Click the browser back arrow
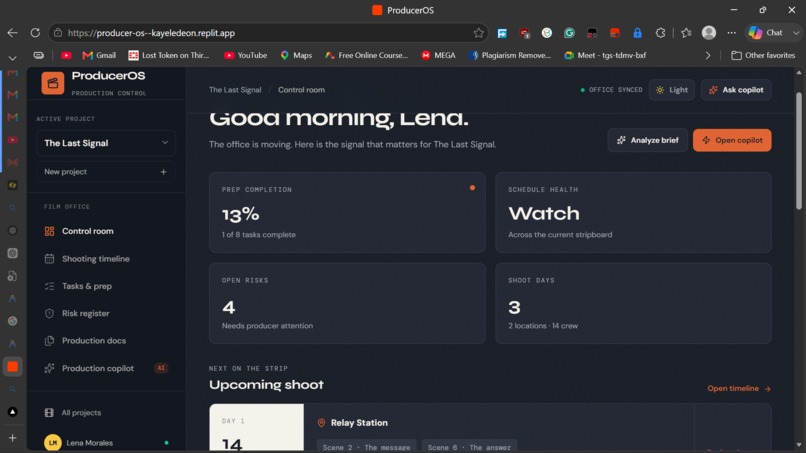Image resolution: width=806 pixels, height=453 pixels. pos(12,33)
